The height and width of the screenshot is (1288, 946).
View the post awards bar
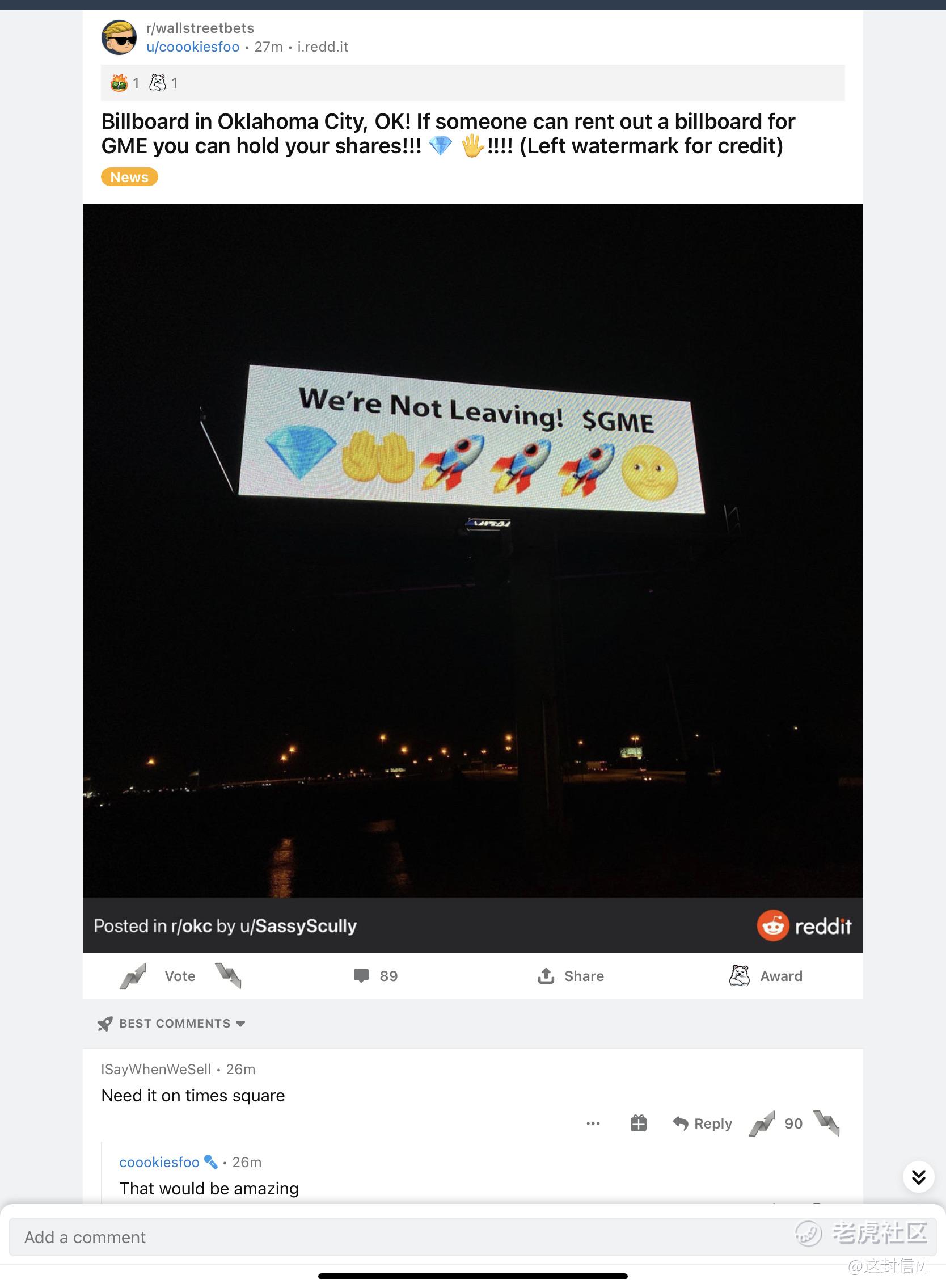click(x=473, y=83)
